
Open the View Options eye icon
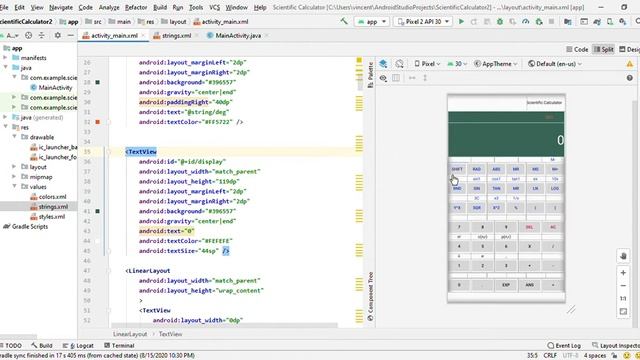tap(383, 78)
